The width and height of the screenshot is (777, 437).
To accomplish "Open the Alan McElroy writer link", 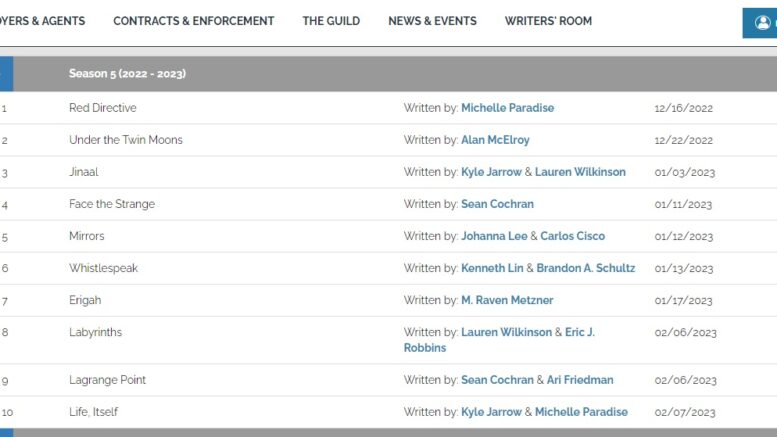I will (x=495, y=140).
